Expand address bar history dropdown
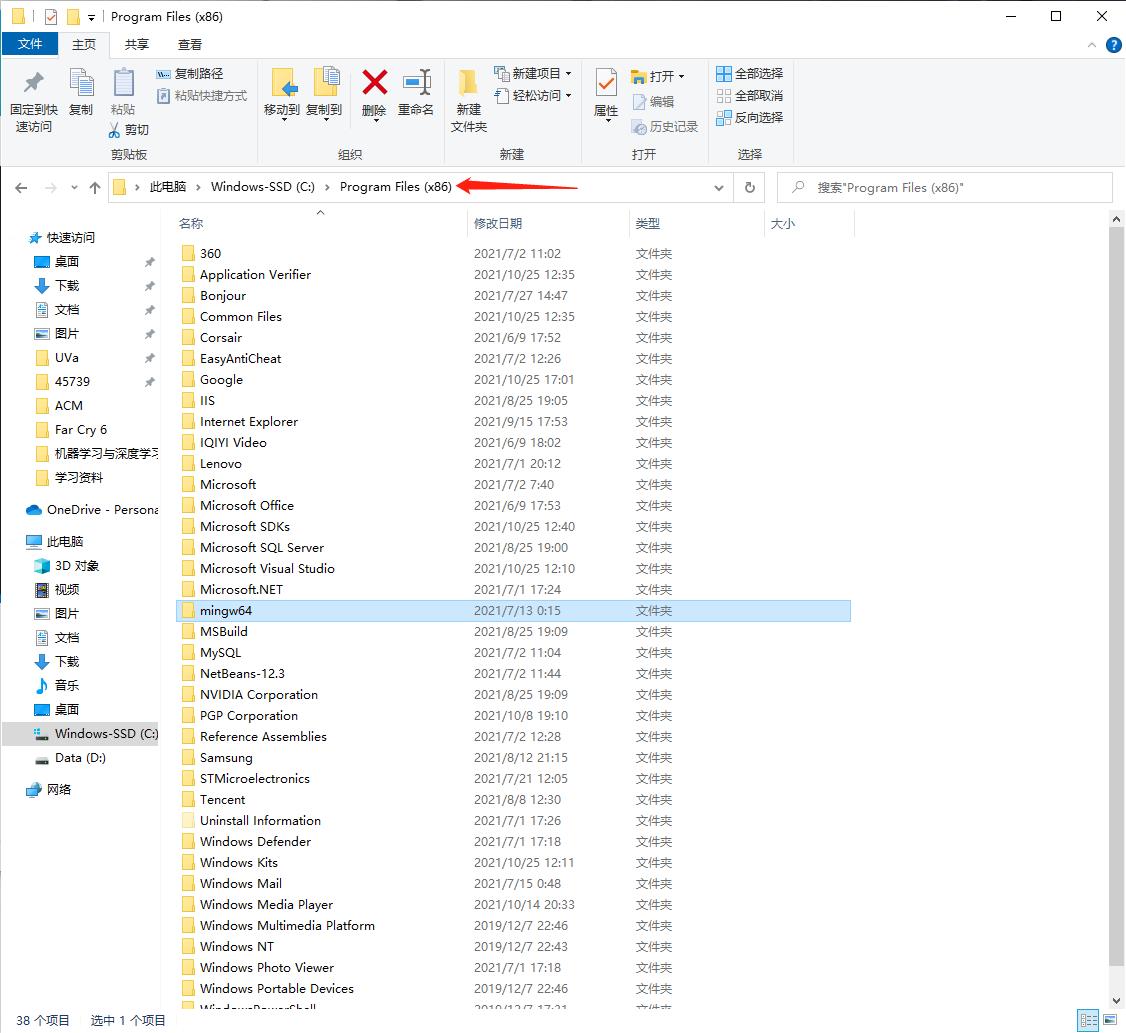 pyautogui.click(x=719, y=187)
